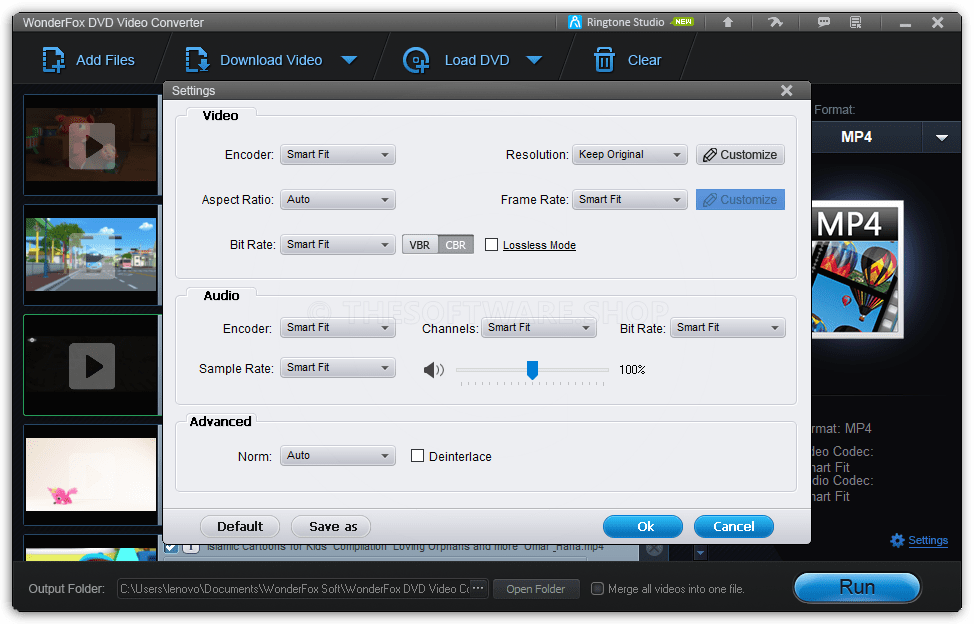
Task: Select the VBR bit rate mode
Action: pyautogui.click(x=420, y=245)
